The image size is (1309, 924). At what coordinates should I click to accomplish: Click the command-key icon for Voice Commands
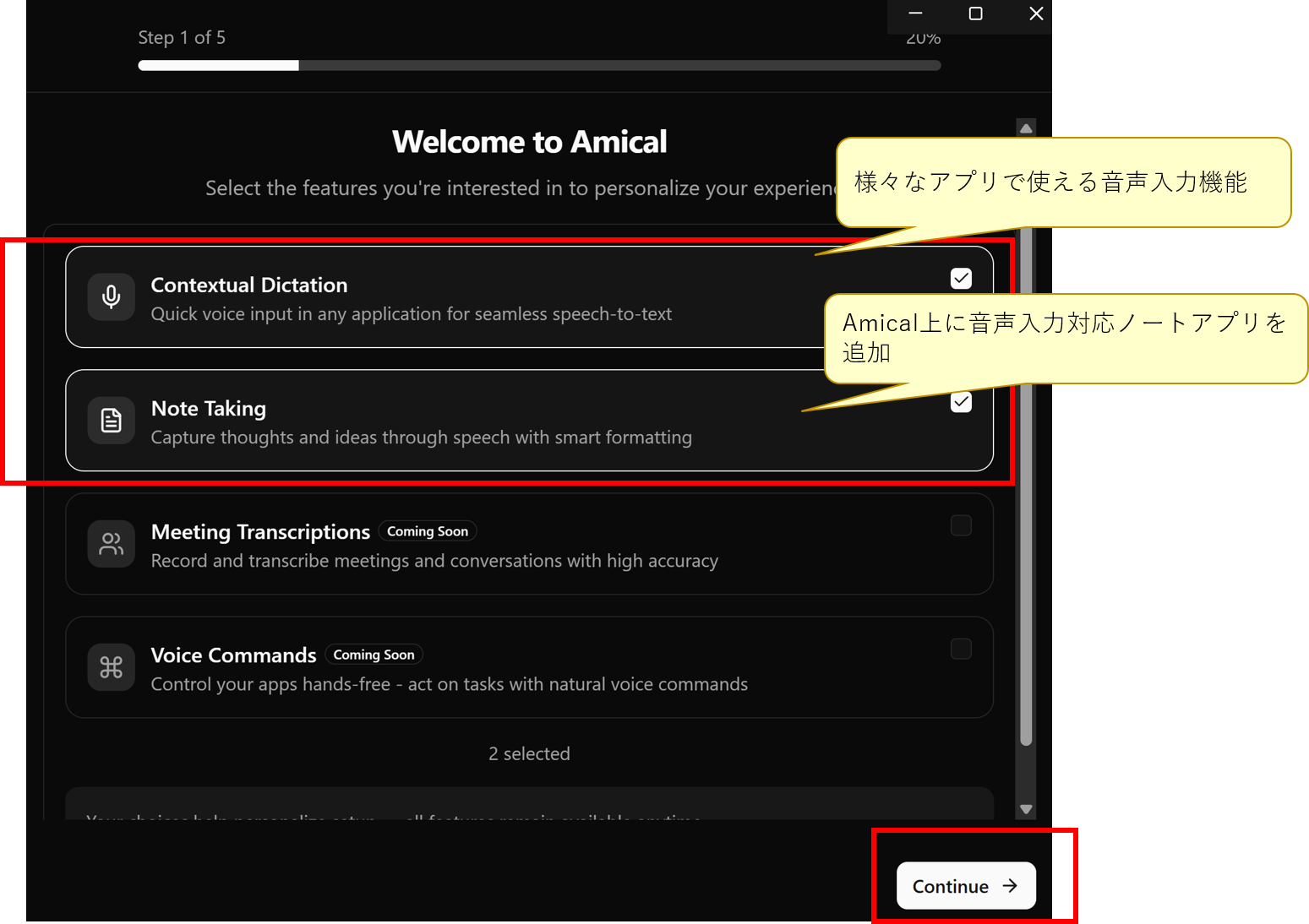tap(111, 667)
